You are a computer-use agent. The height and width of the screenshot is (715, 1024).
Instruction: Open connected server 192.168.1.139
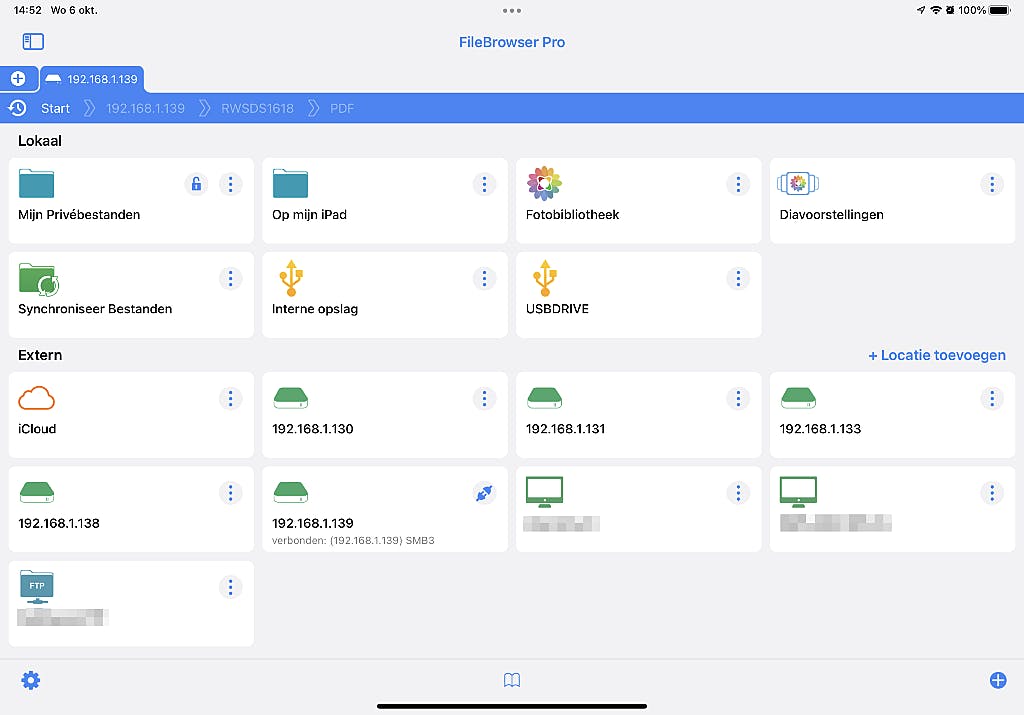click(385, 509)
